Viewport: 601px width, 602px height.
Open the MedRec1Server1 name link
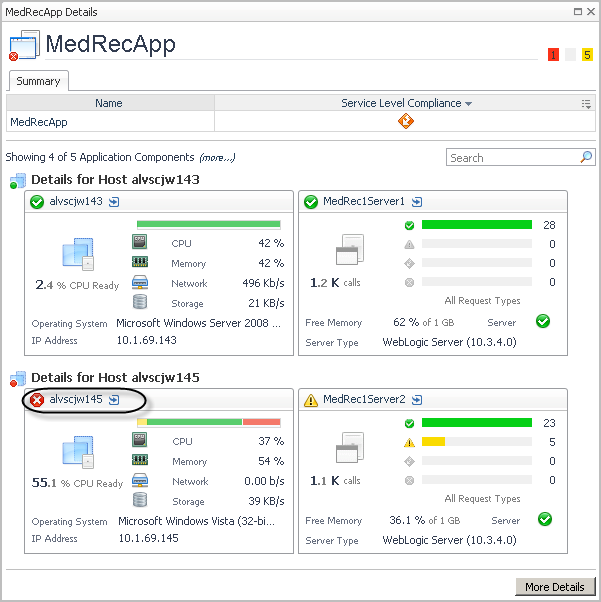click(364, 201)
